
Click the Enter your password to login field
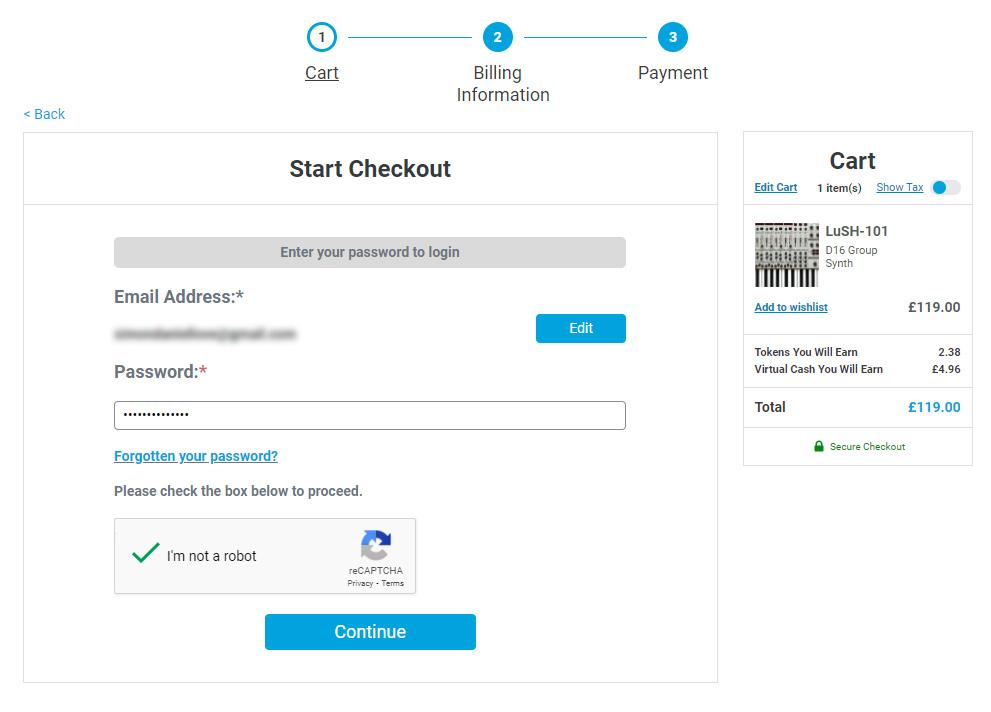(370, 252)
